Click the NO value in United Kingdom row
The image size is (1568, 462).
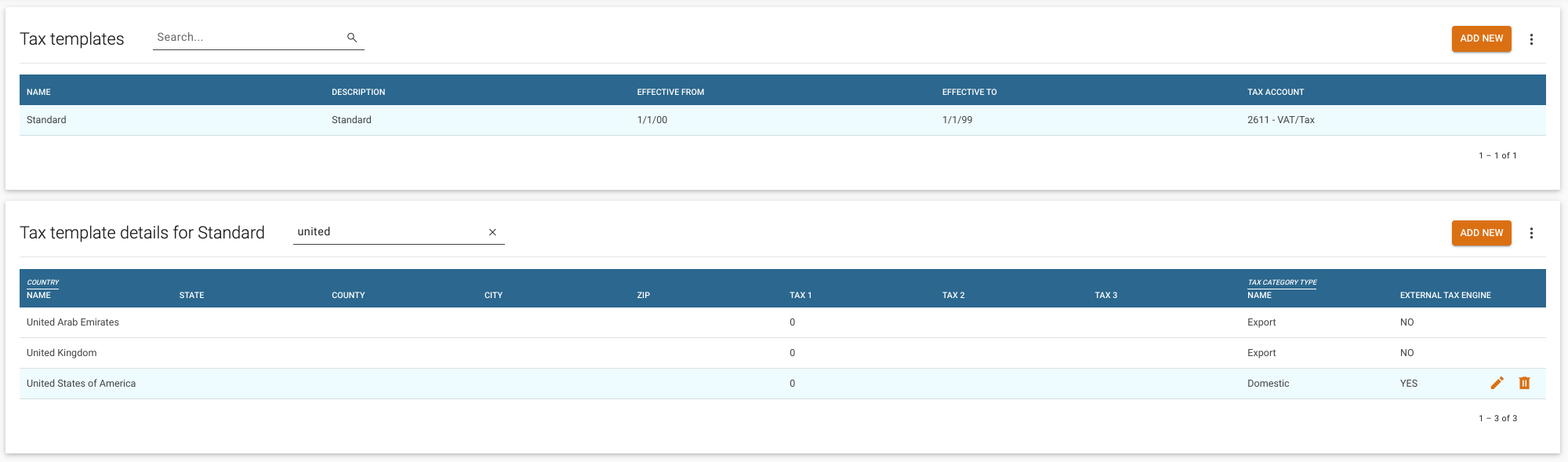coord(1407,353)
